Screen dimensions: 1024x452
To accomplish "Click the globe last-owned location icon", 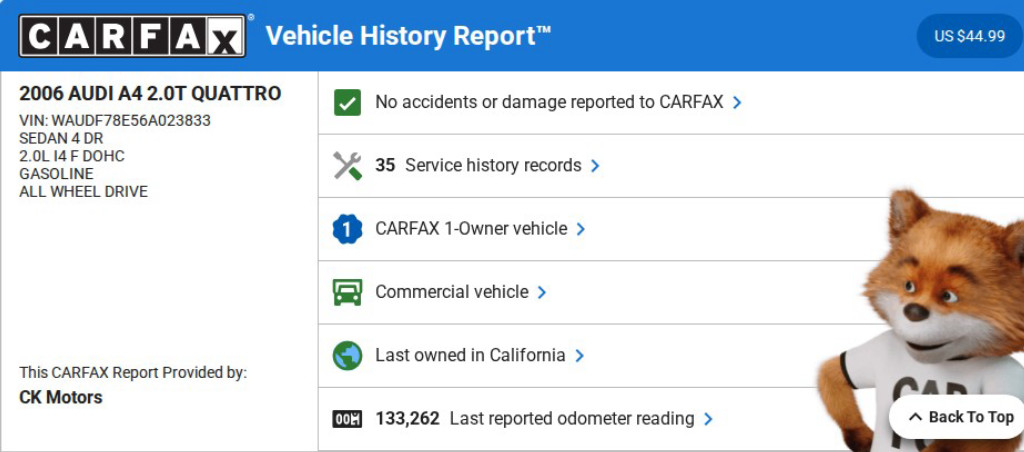I will pyautogui.click(x=347, y=355).
